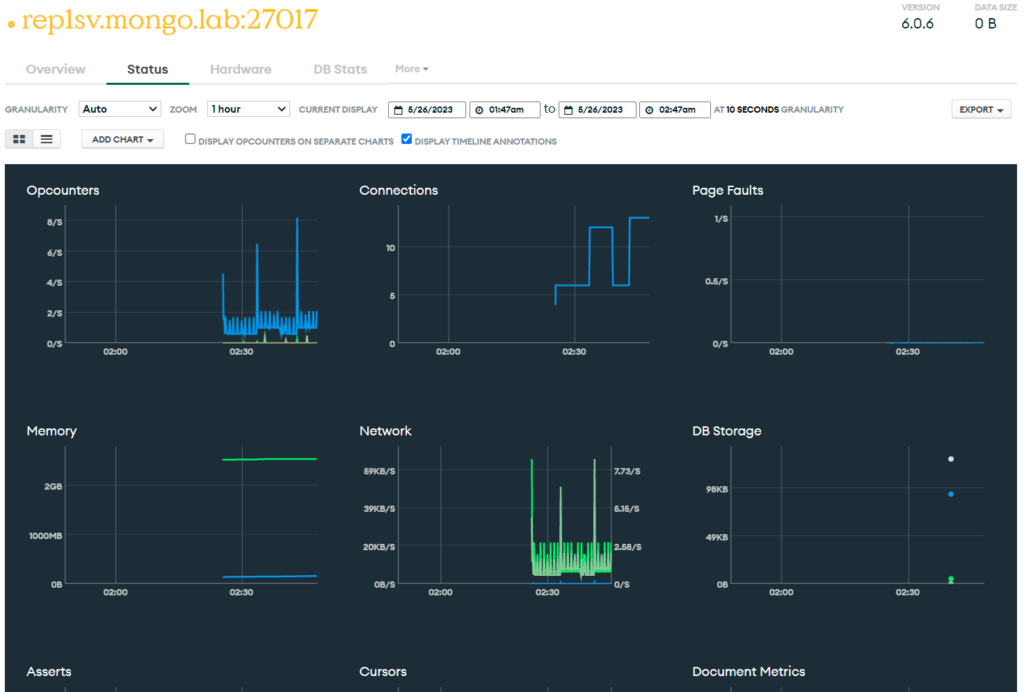1024x692 pixels.
Task: Open the Granularity dropdown set to Auto
Action: pos(120,109)
